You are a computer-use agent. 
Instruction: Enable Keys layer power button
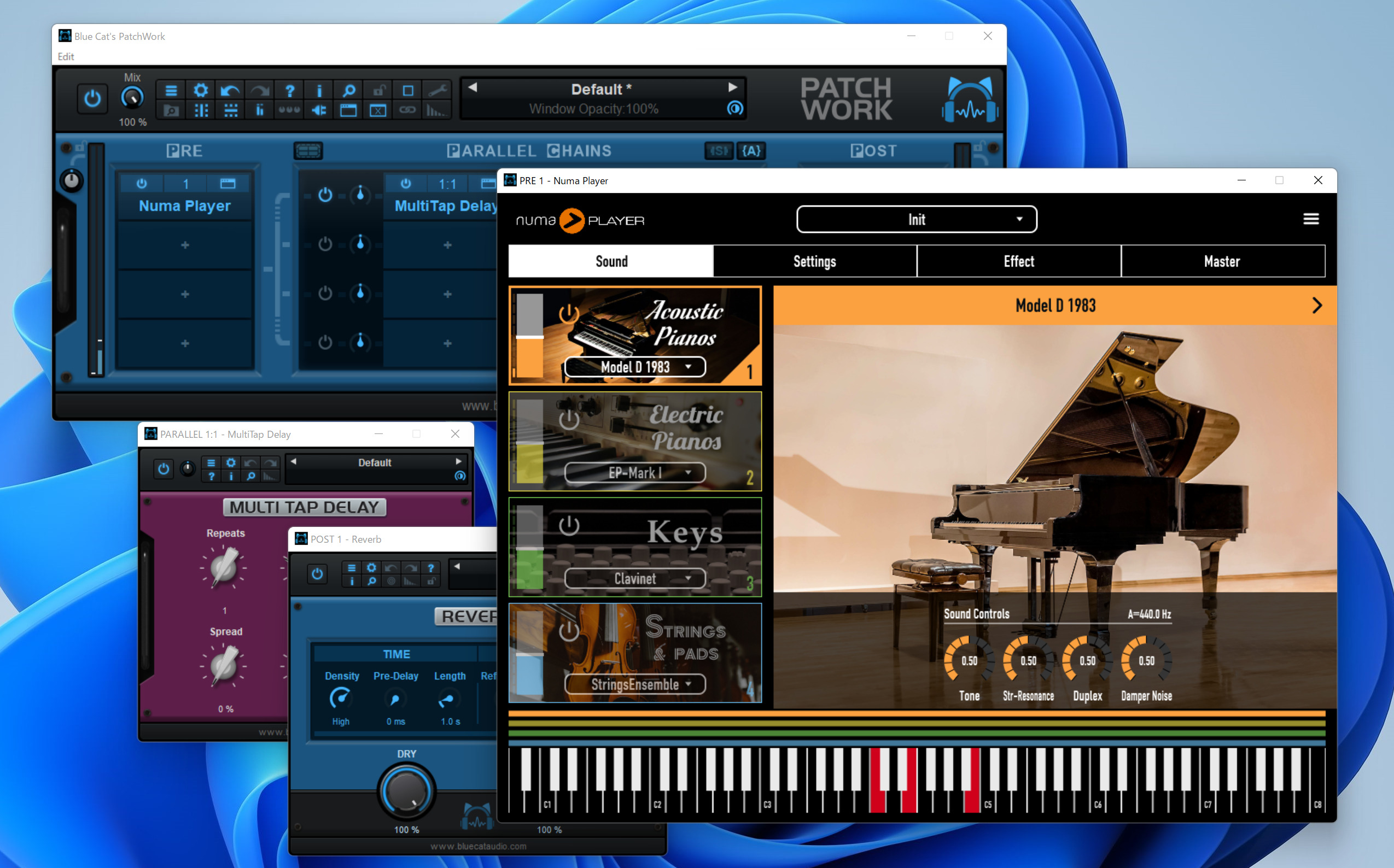(569, 525)
